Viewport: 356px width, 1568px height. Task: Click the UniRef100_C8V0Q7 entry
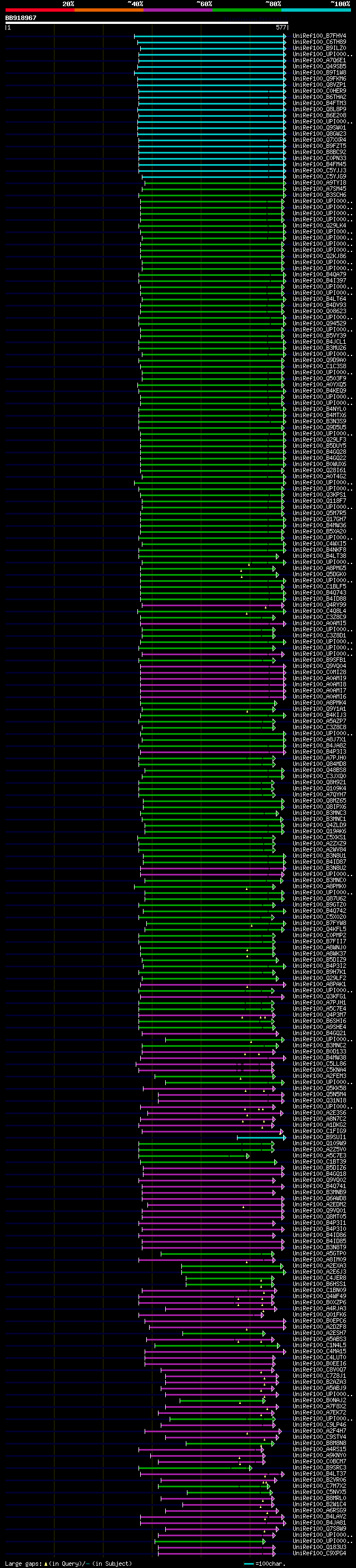tap(319, 1369)
